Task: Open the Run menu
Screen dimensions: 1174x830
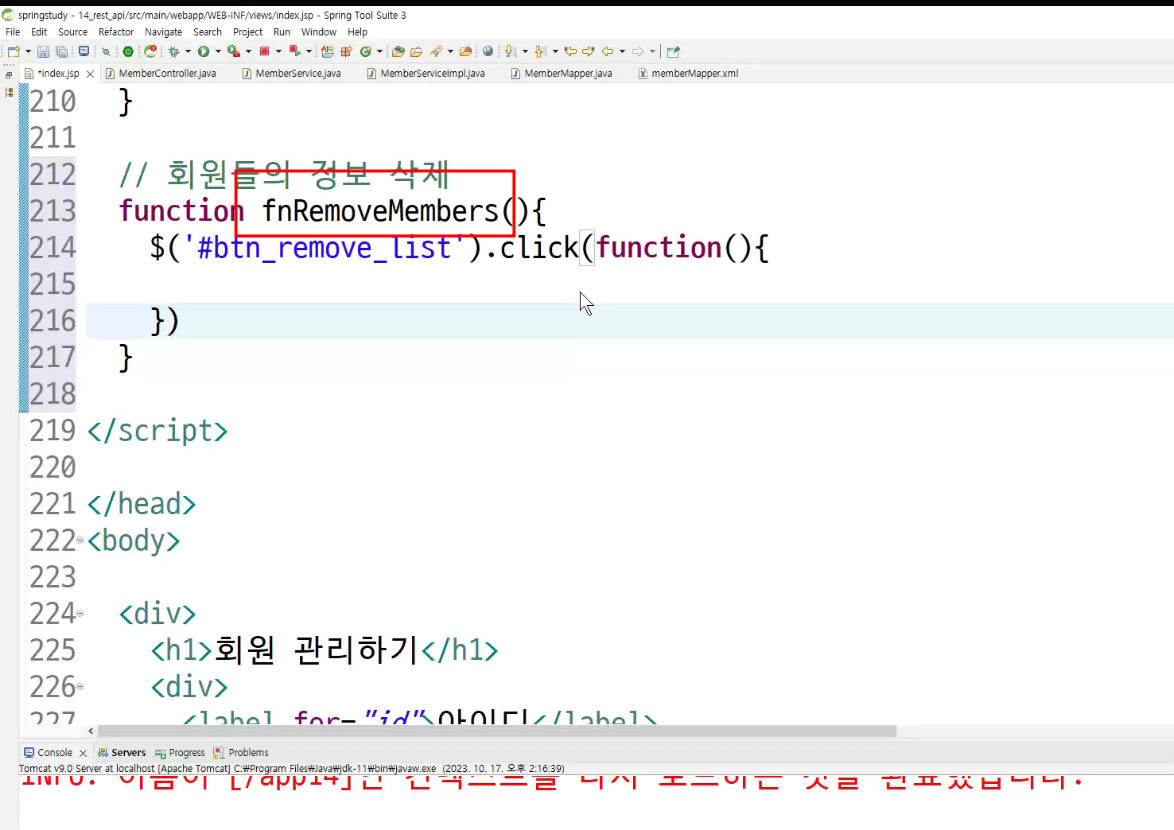Action: (x=282, y=32)
